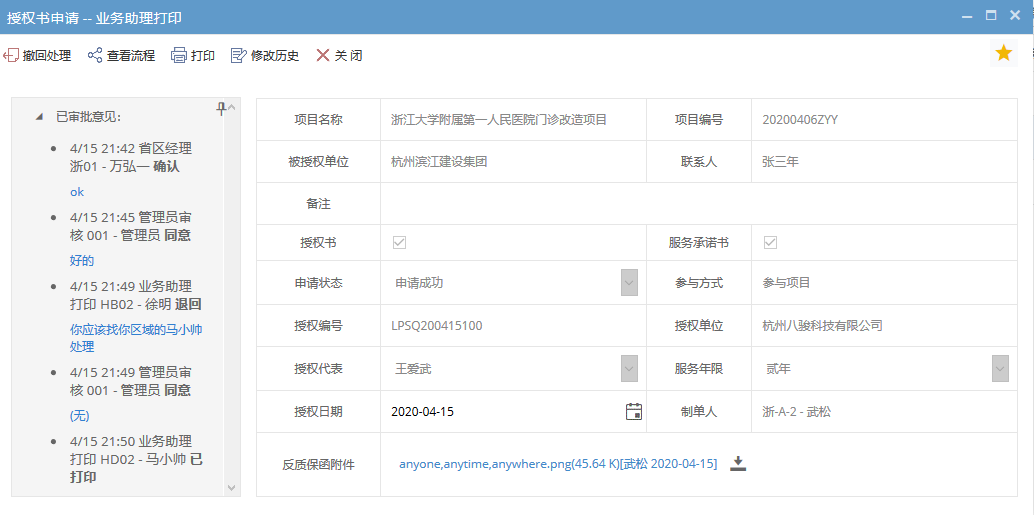
Task: Toggle the 授权书 checkbox
Action: click(399, 242)
